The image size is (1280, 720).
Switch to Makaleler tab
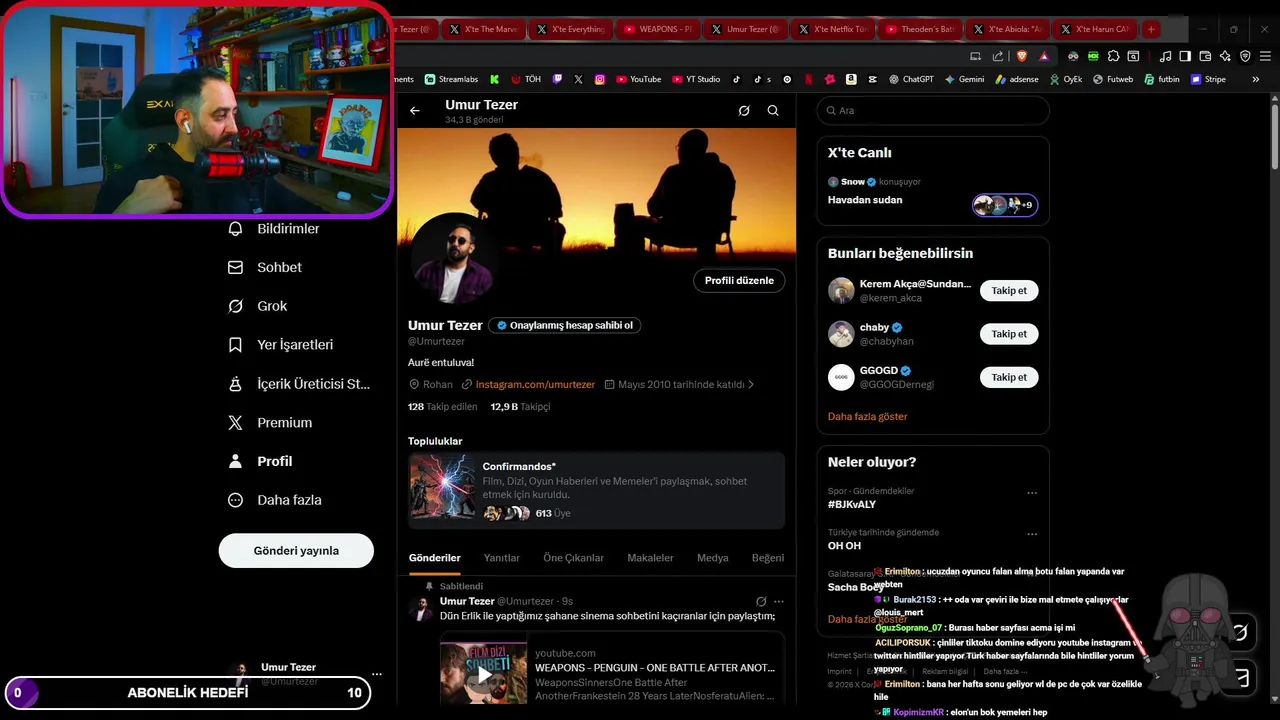pyautogui.click(x=650, y=558)
